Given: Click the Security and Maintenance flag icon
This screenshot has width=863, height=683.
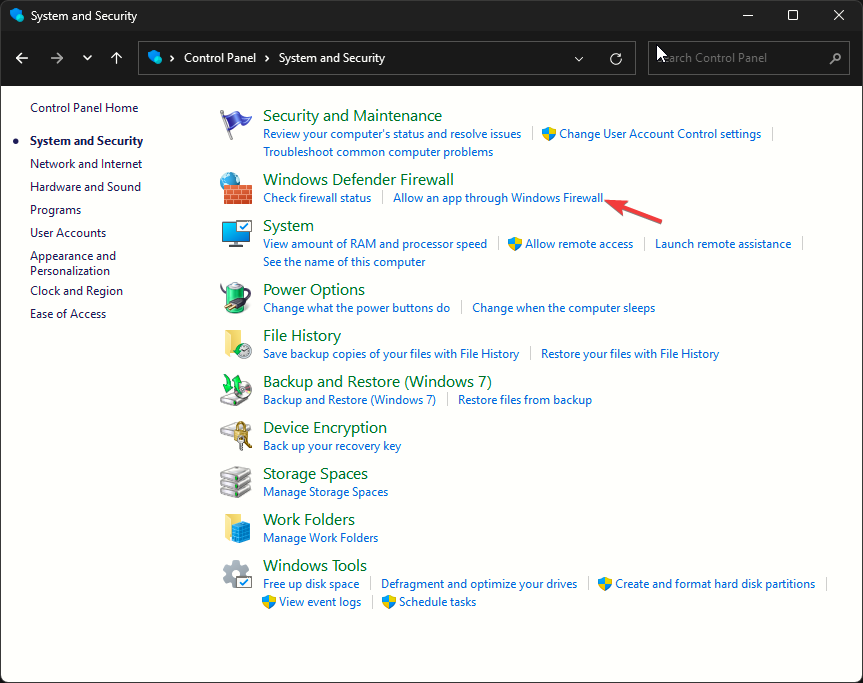Looking at the screenshot, I should point(236,124).
